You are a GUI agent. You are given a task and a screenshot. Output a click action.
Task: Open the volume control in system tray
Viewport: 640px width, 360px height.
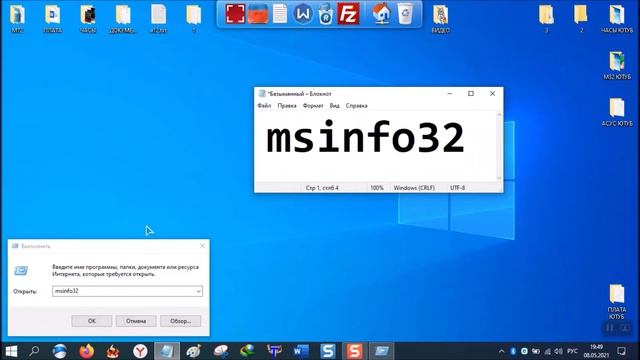pos(558,351)
